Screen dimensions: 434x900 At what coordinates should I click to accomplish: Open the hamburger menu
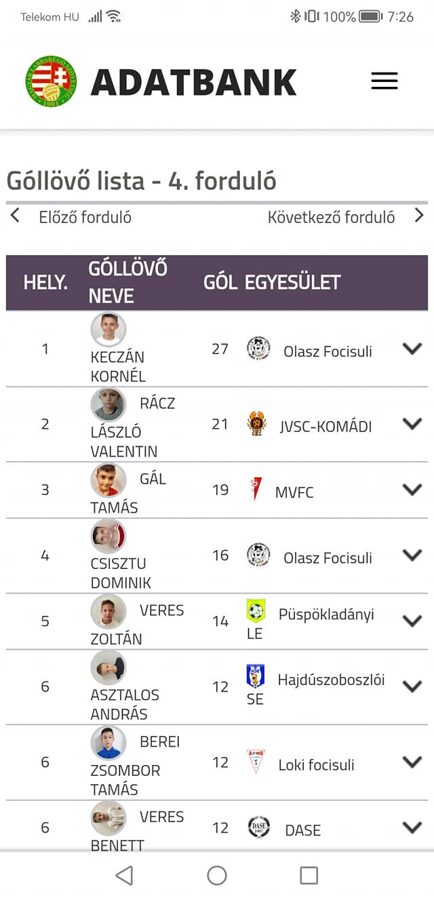[x=384, y=81]
